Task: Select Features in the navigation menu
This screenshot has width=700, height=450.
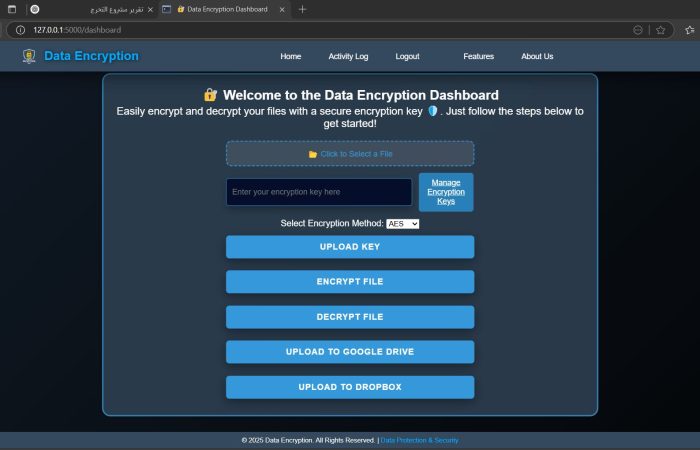Action: (478, 57)
